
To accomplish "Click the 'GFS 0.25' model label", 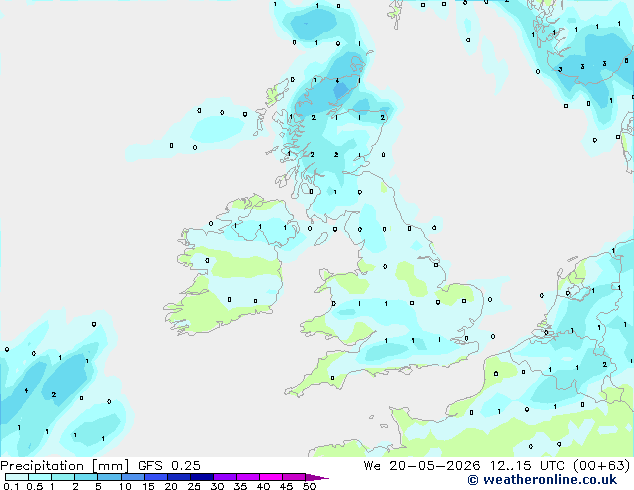I will pyautogui.click(x=169, y=466).
